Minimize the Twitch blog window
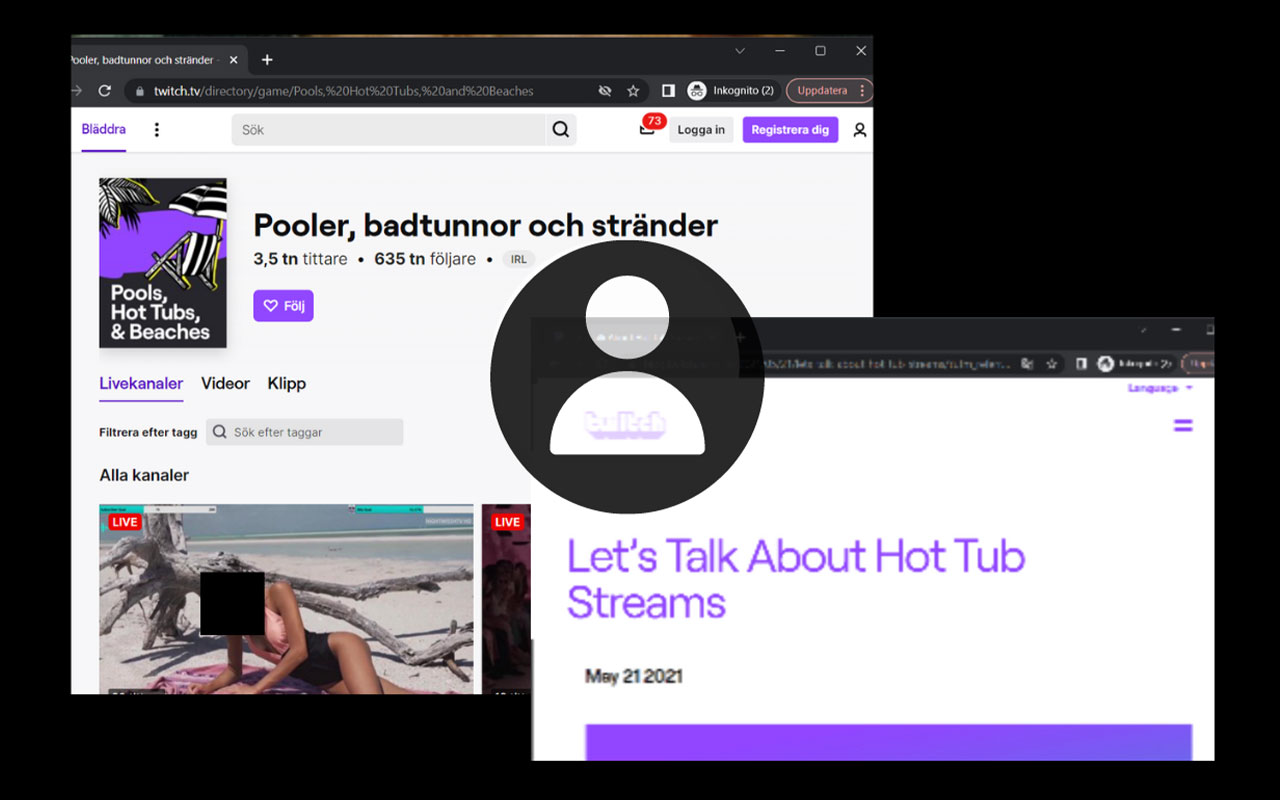This screenshot has width=1280, height=800. [x=1176, y=329]
